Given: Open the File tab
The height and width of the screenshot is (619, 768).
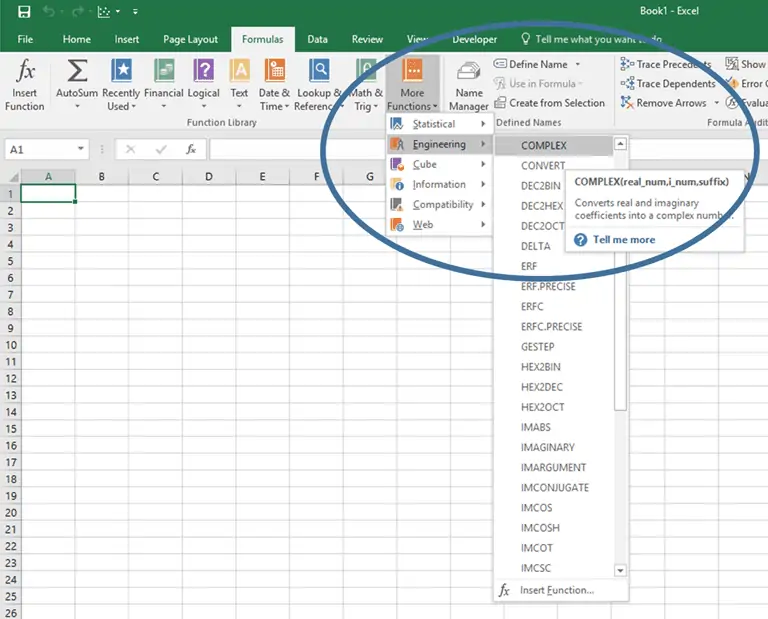Looking at the screenshot, I should point(25,39).
